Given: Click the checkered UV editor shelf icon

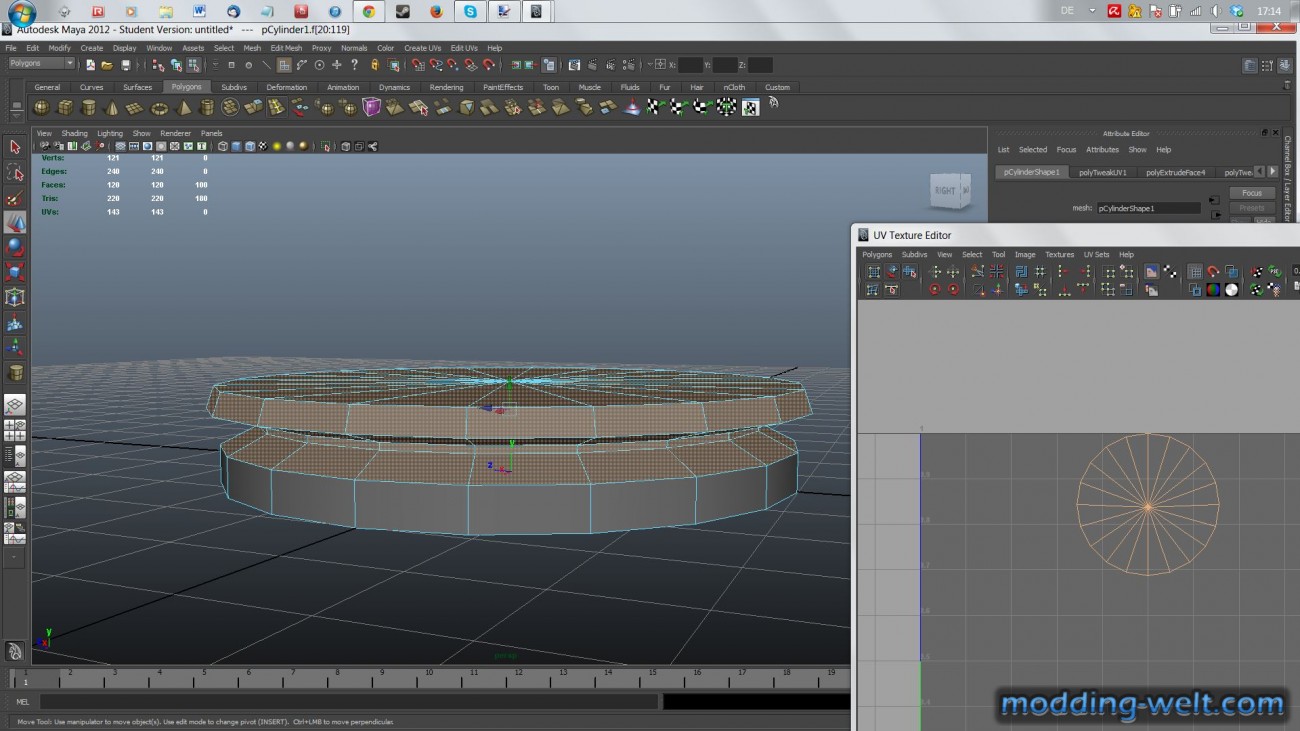Looking at the screenshot, I should tap(750, 107).
